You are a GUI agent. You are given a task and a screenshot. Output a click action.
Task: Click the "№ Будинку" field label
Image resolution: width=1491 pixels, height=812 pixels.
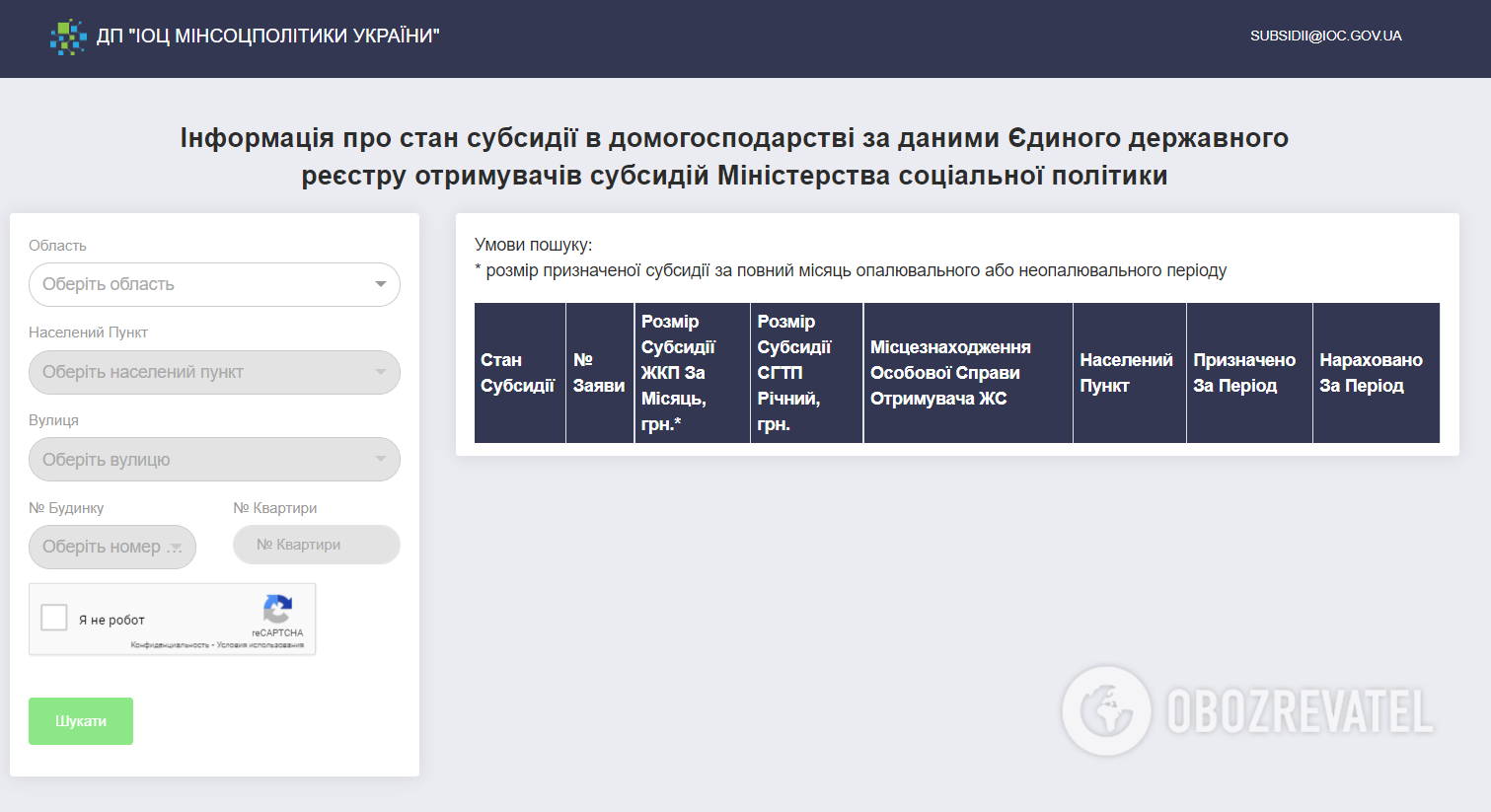point(66,508)
